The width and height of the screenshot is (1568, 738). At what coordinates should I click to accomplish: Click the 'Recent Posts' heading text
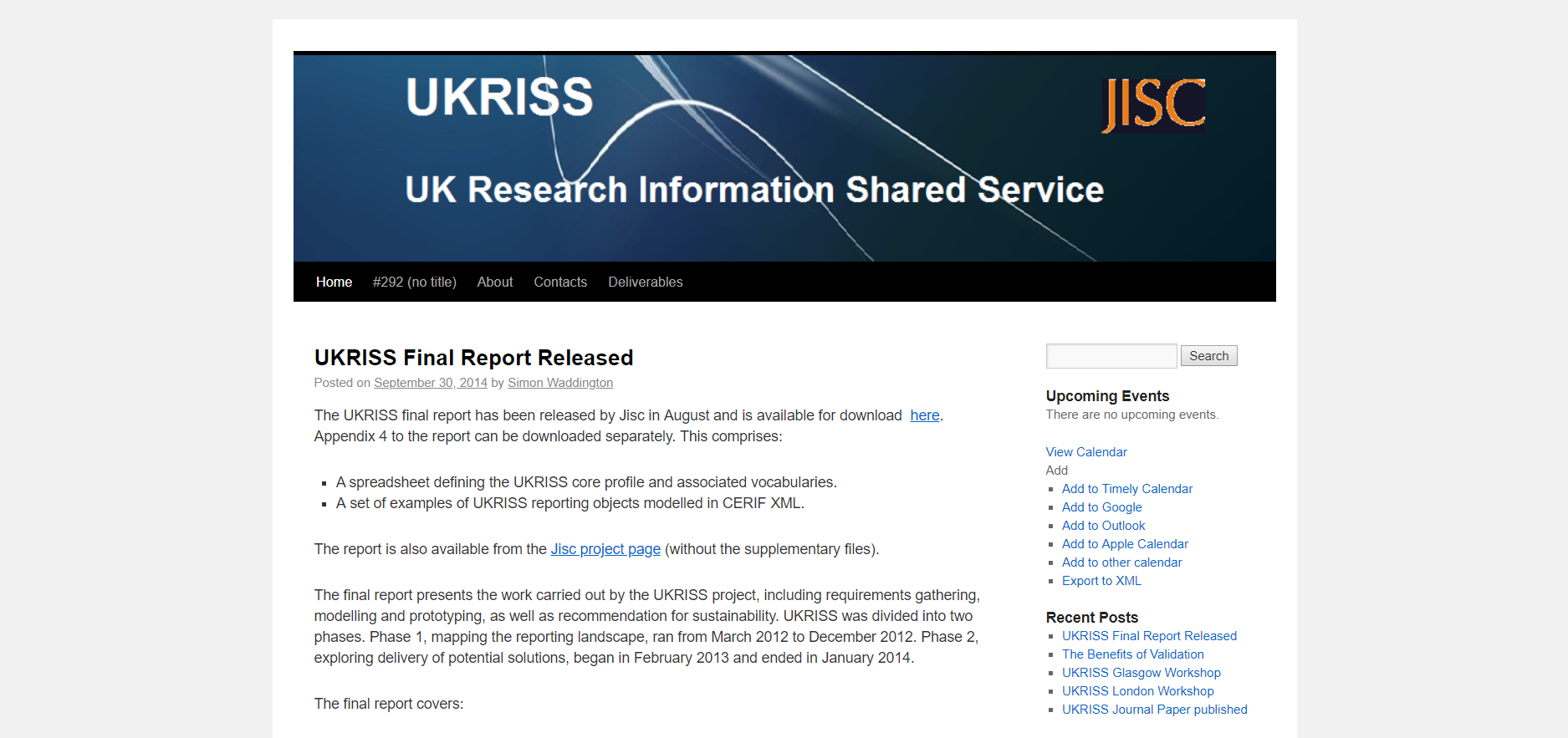(1092, 618)
